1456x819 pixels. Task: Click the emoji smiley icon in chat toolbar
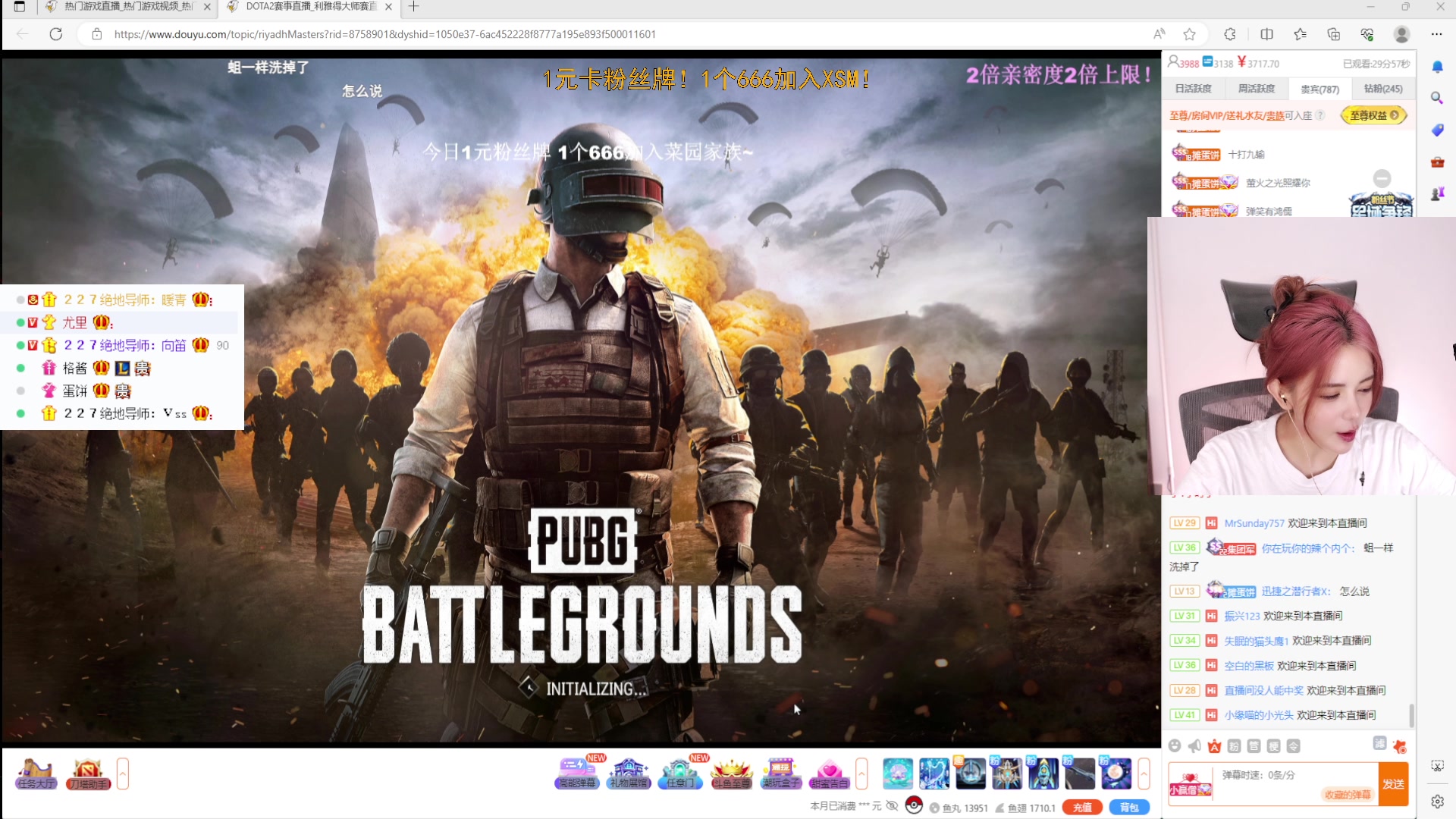pyautogui.click(x=1175, y=746)
